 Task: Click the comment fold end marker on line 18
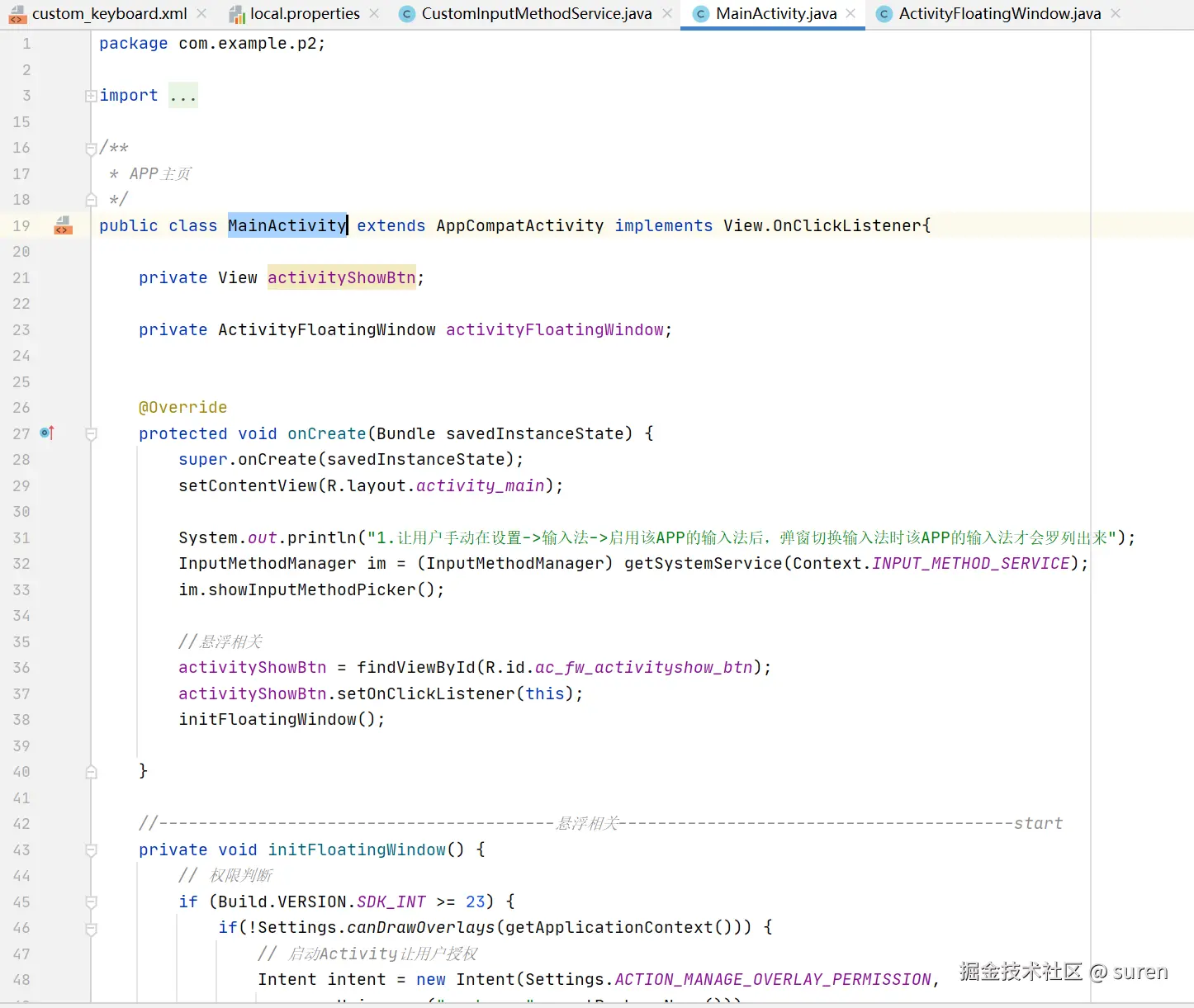click(x=91, y=200)
